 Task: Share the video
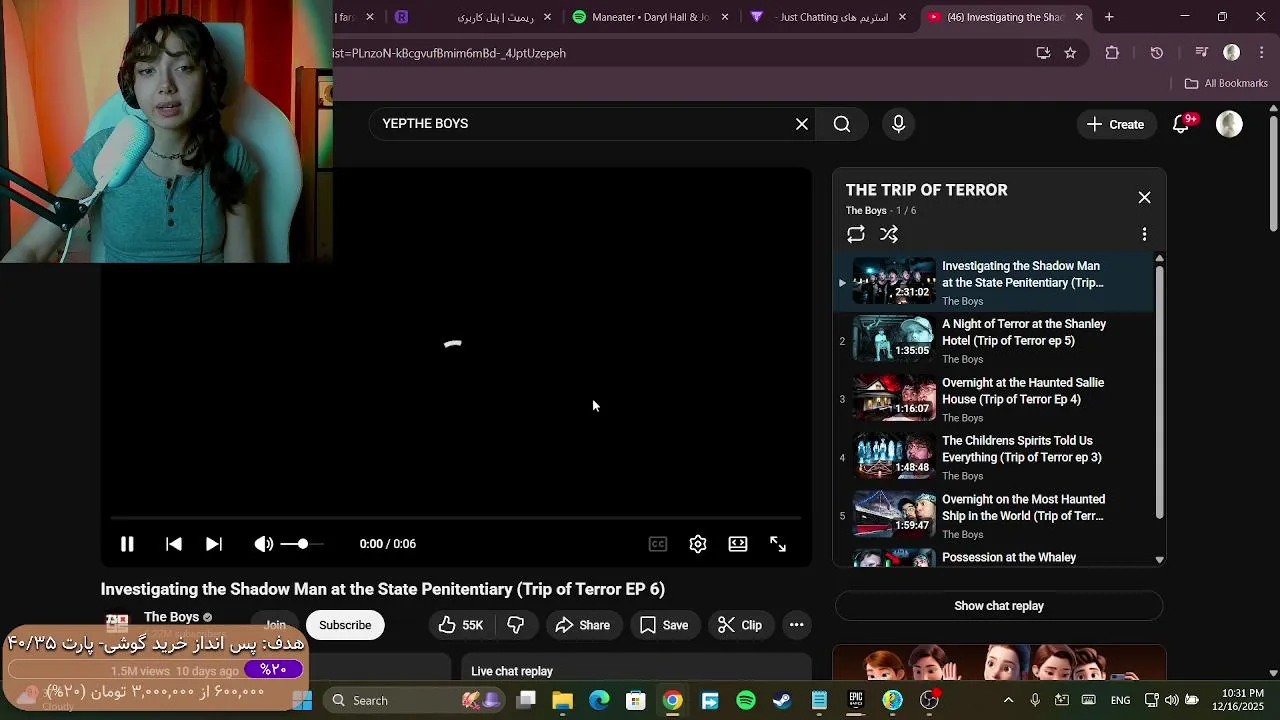(583, 625)
